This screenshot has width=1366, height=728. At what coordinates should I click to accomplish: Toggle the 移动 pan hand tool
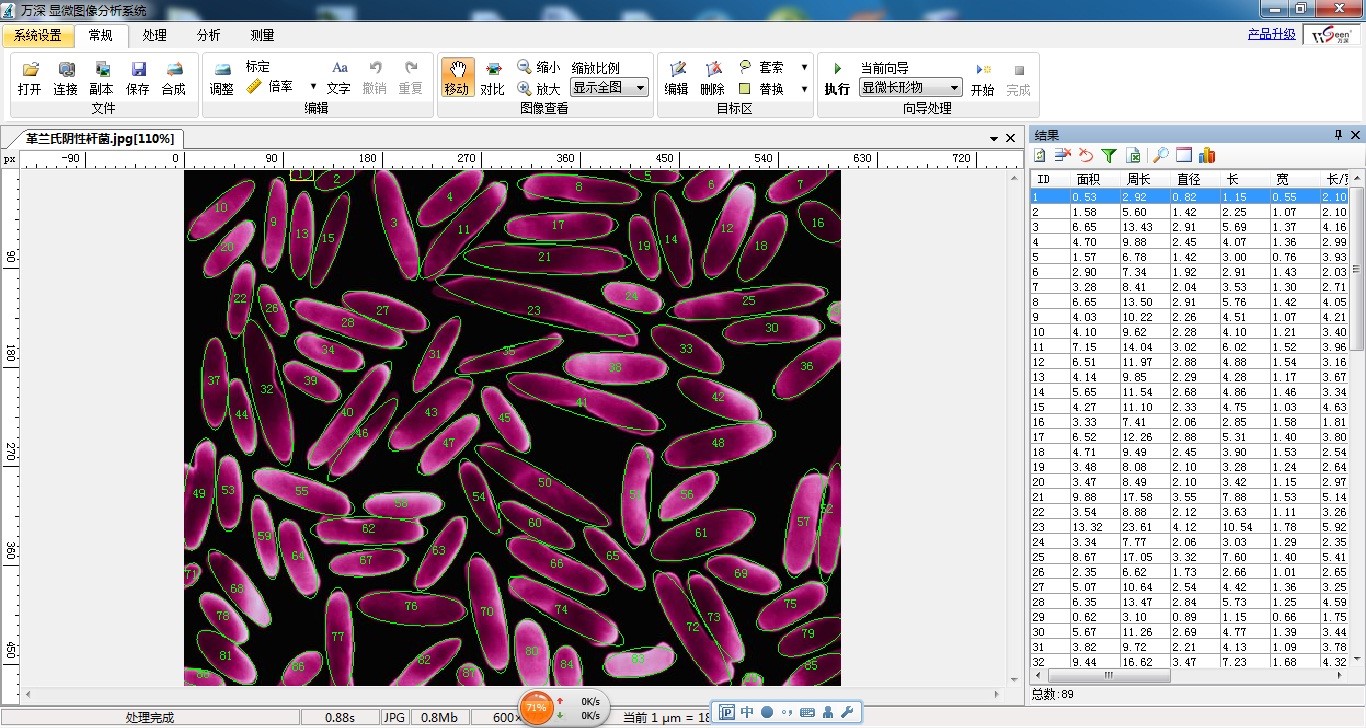click(456, 78)
